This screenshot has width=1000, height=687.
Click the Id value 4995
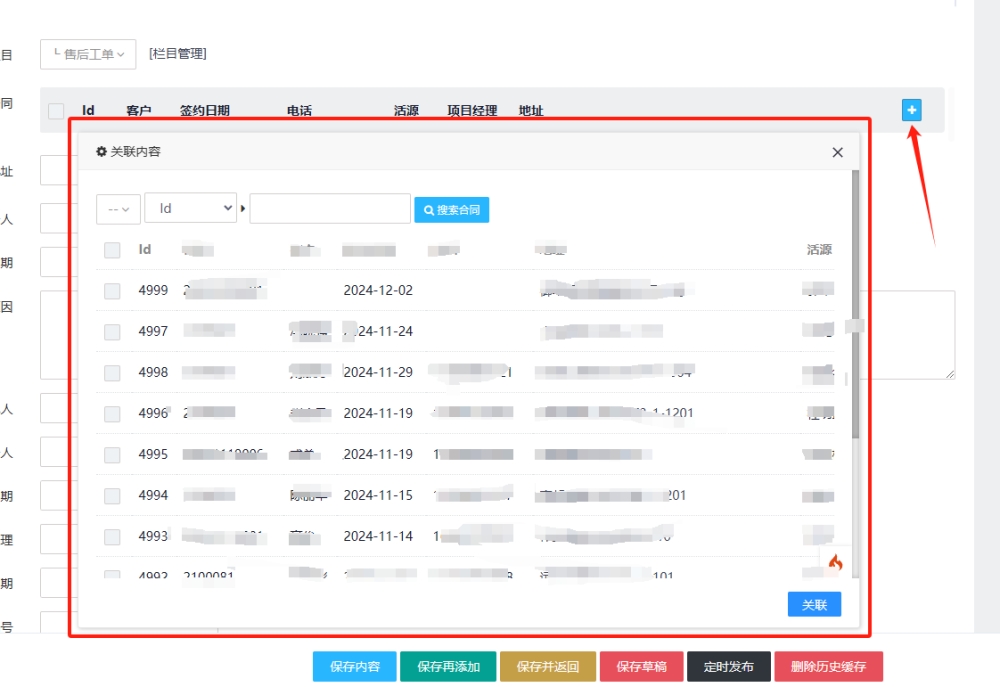click(x=153, y=454)
